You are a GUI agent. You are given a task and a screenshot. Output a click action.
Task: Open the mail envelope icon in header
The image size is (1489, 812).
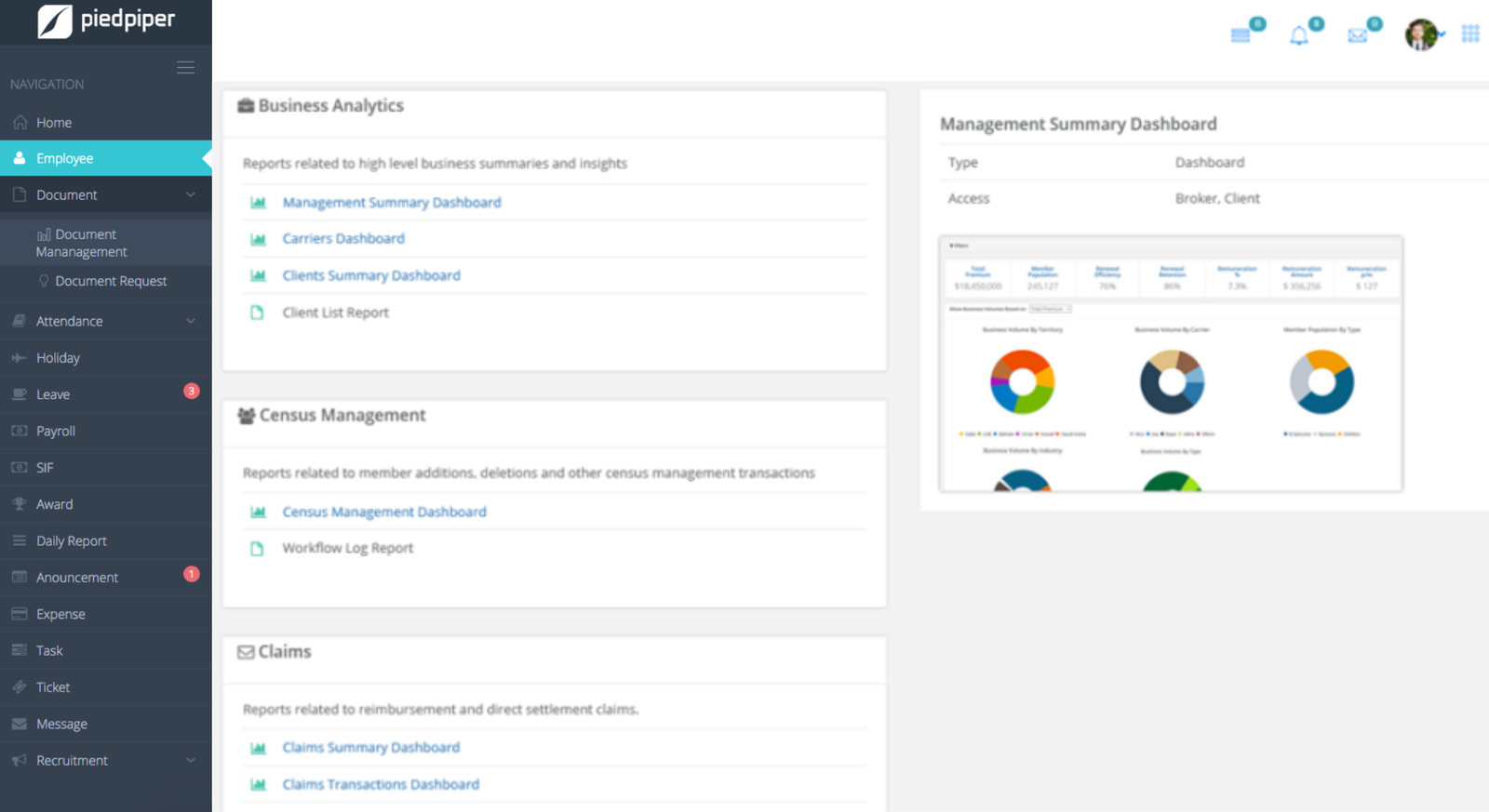pos(1357,36)
